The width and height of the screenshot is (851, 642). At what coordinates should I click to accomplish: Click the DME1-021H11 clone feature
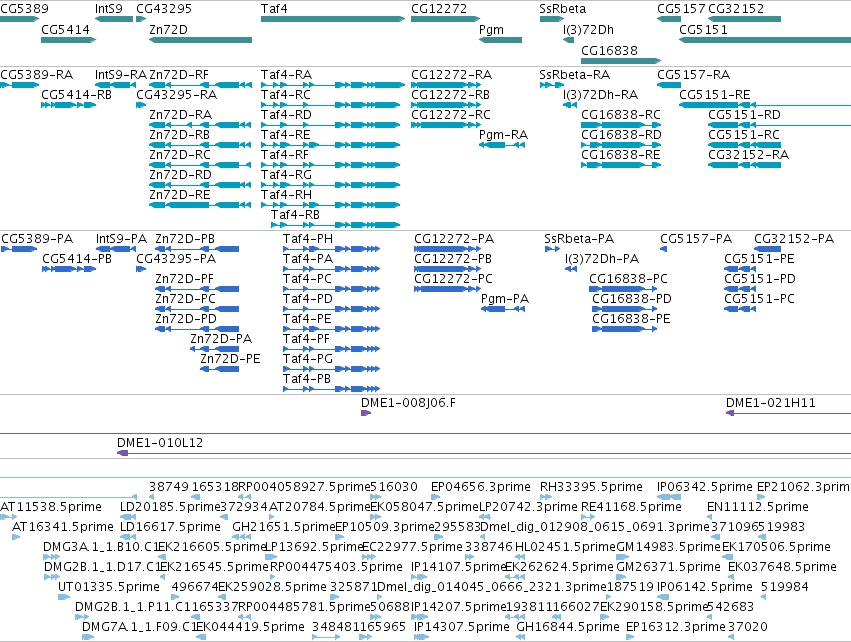click(789, 413)
